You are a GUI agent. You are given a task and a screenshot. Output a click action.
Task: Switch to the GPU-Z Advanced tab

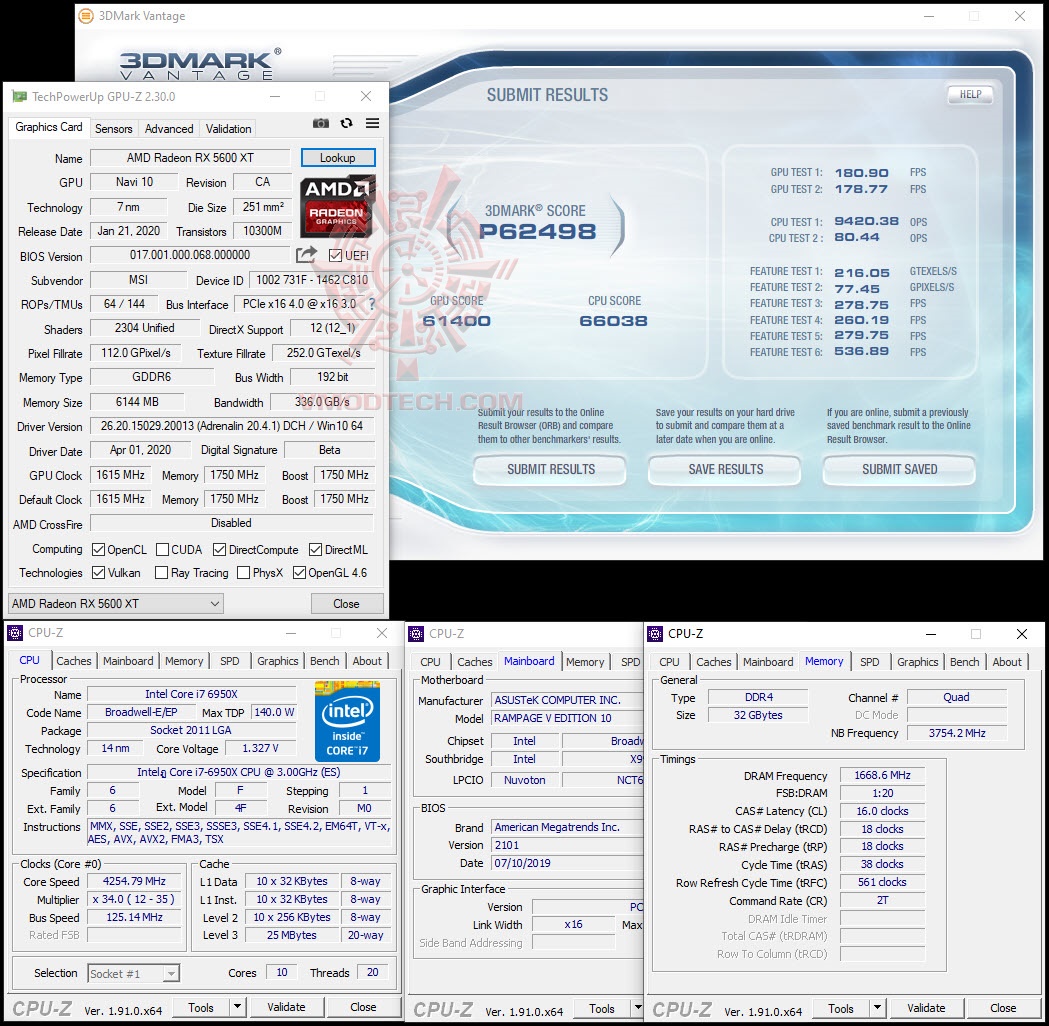pos(169,128)
